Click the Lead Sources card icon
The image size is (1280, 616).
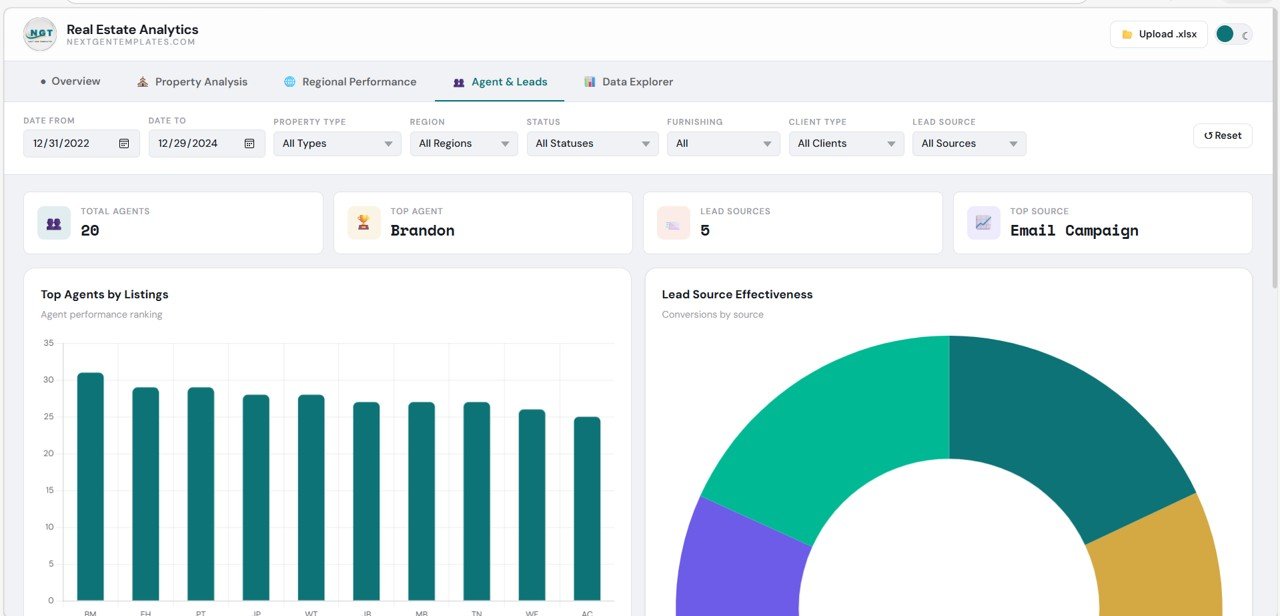click(x=673, y=222)
